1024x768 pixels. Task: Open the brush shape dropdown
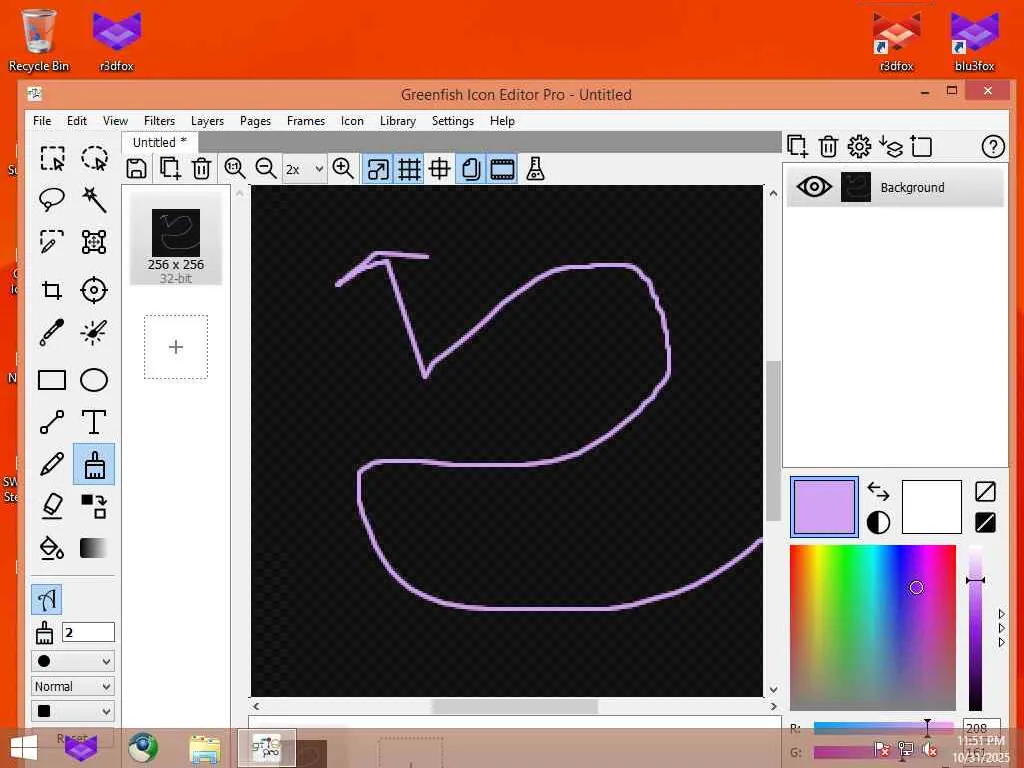[x=72, y=661]
